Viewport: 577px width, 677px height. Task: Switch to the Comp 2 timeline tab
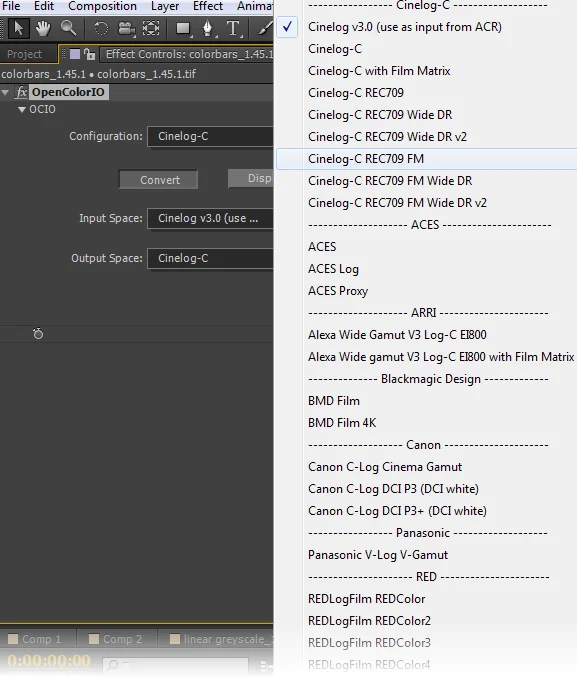117,639
